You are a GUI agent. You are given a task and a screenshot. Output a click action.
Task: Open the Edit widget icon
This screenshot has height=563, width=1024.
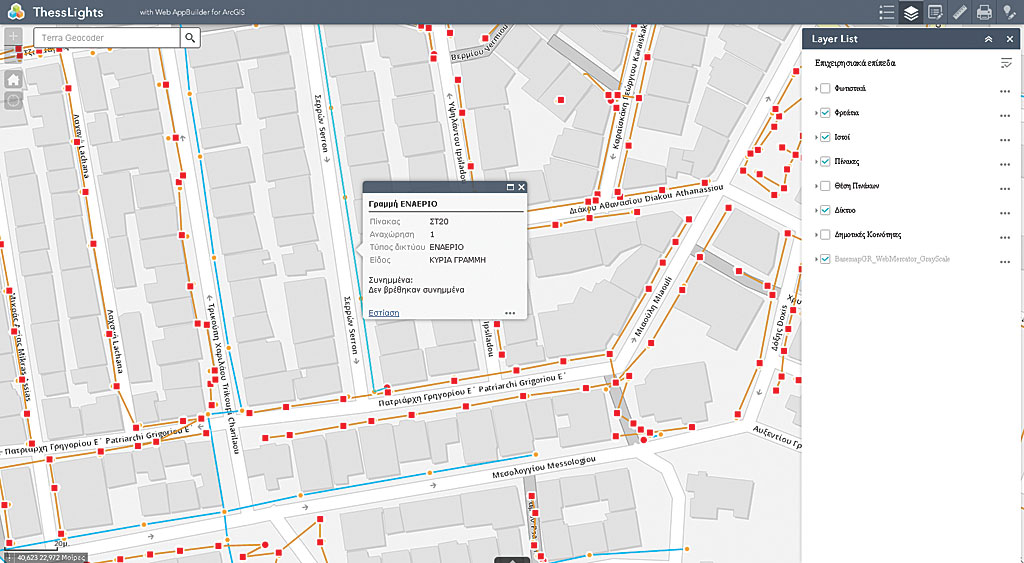935,13
